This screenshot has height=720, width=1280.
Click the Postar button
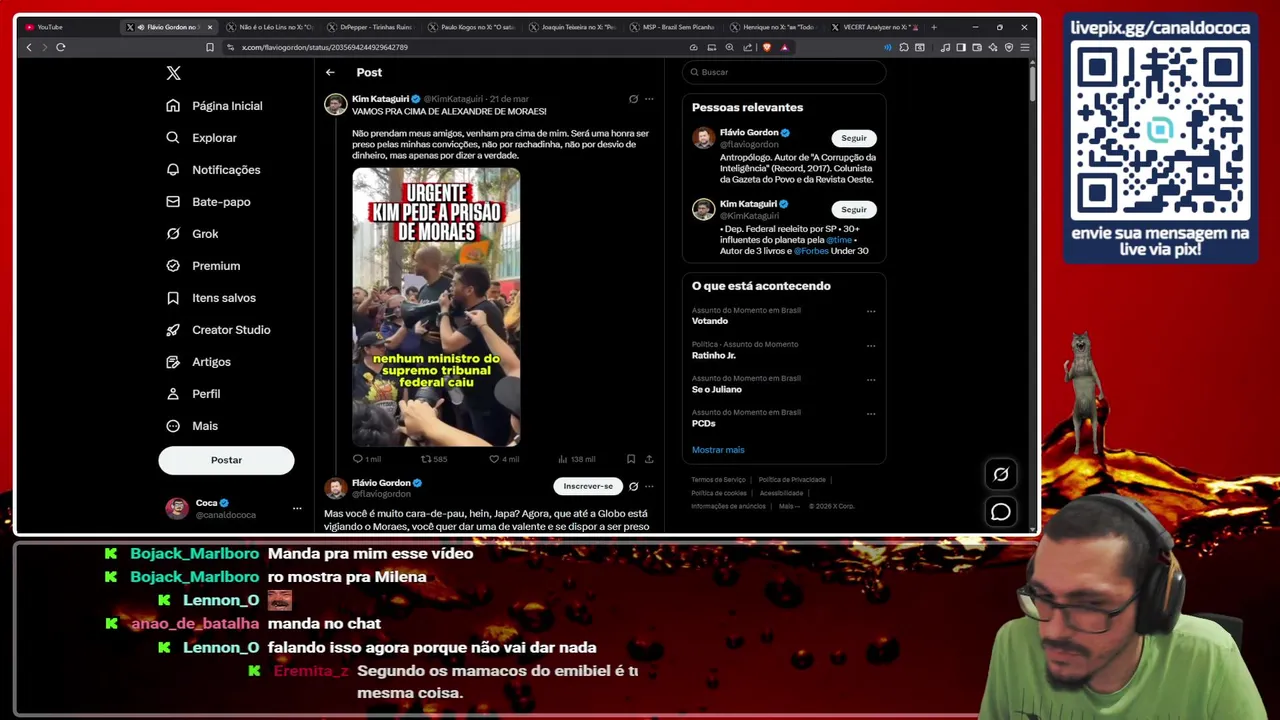tap(226, 460)
